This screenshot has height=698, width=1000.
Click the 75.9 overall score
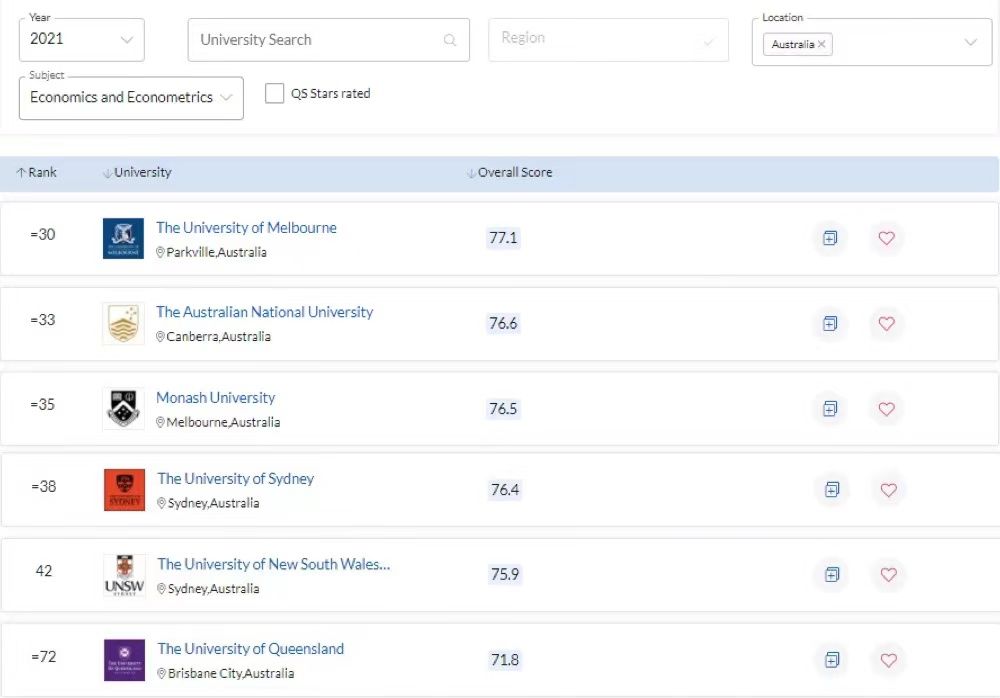click(x=505, y=574)
